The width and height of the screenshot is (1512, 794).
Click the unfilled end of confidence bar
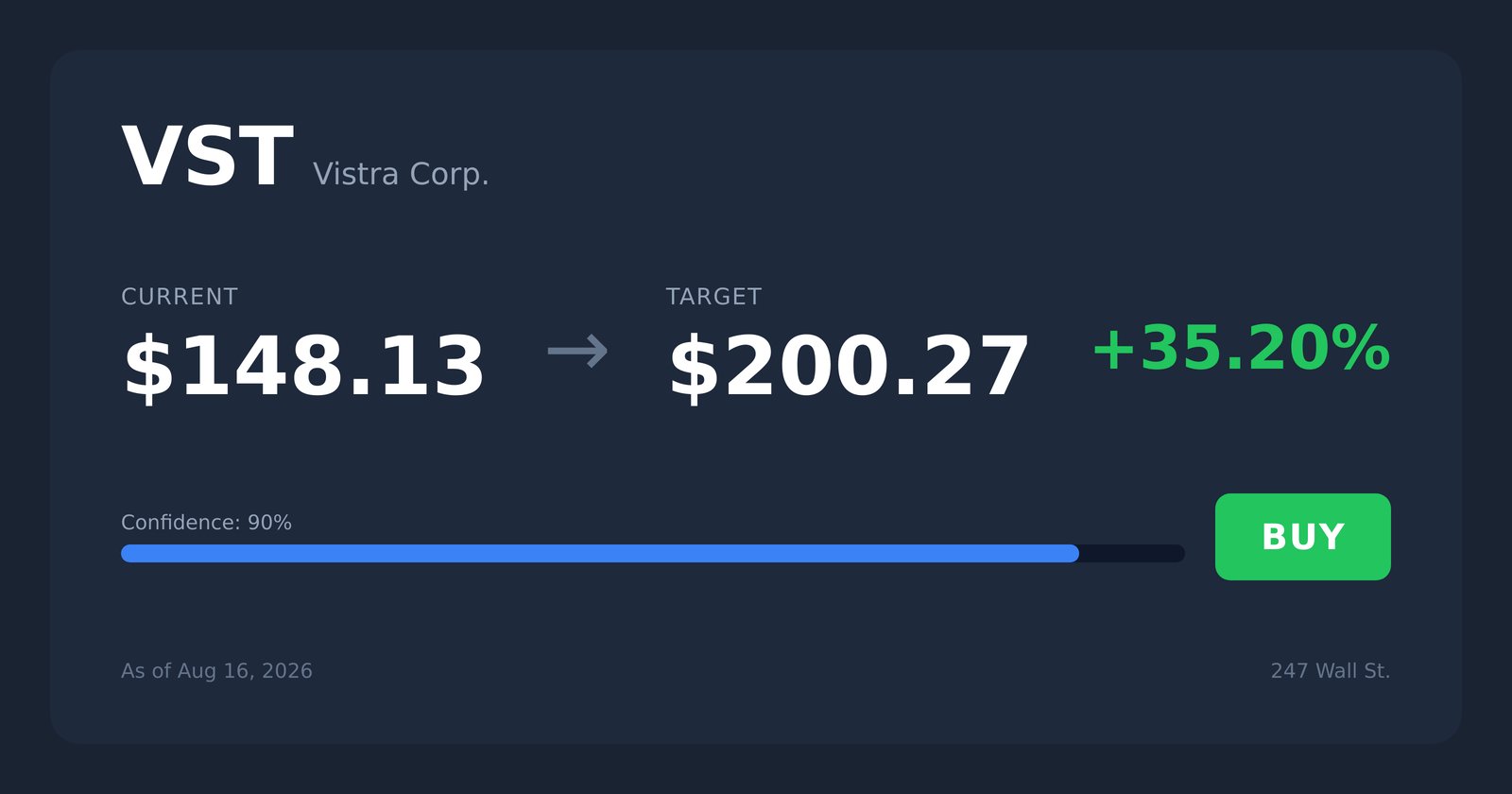[x=1132, y=553]
